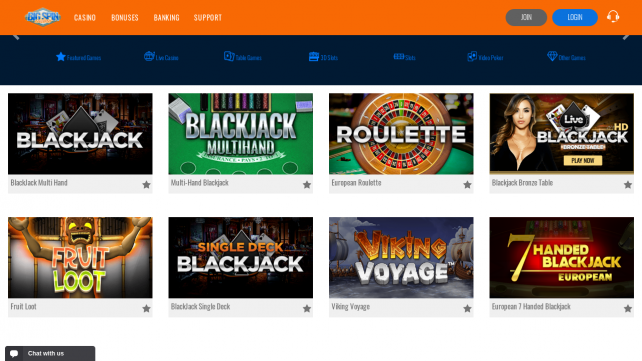Image resolution: width=642 pixels, height=361 pixels.
Task: Open the Video Poker category
Action: (485, 57)
